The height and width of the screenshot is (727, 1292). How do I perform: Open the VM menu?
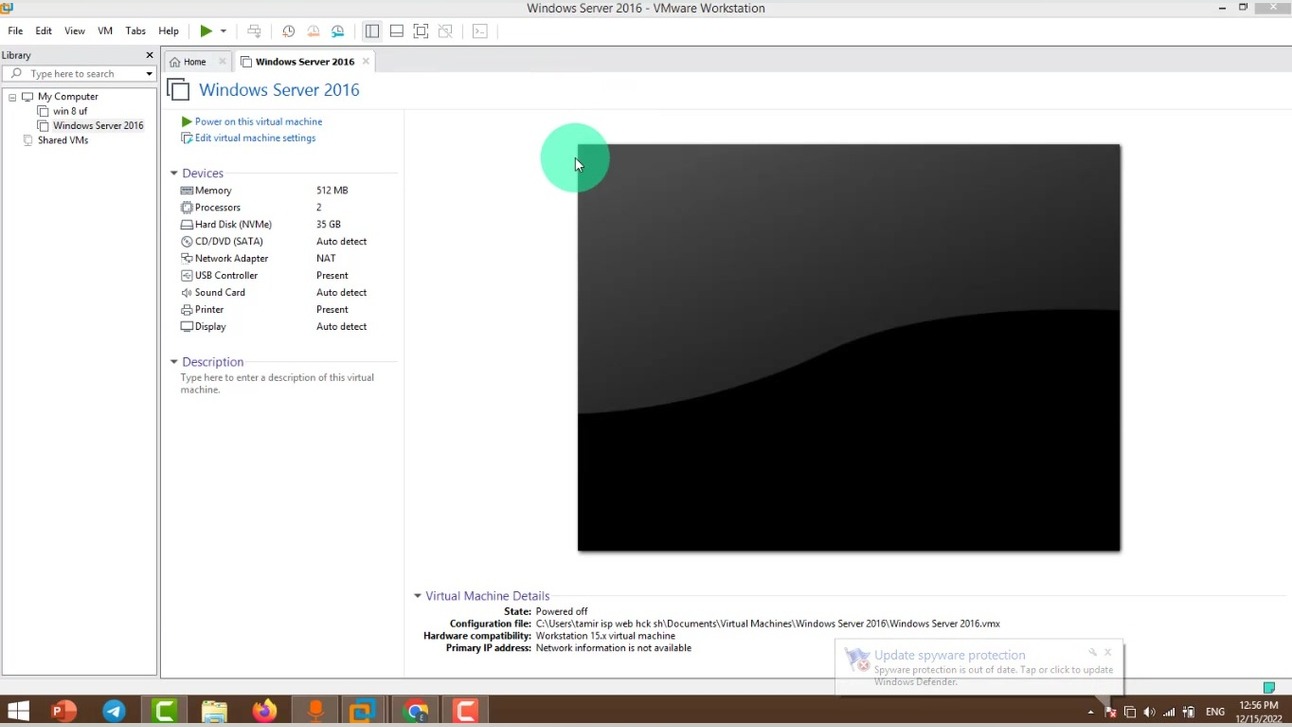pyautogui.click(x=105, y=31)
